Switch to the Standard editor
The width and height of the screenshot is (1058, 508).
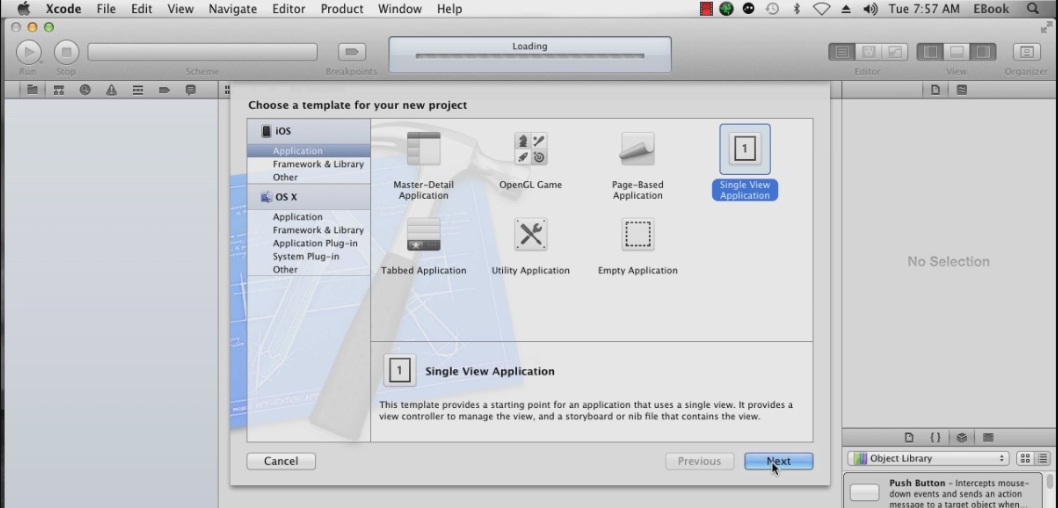[x=841, y=52]
